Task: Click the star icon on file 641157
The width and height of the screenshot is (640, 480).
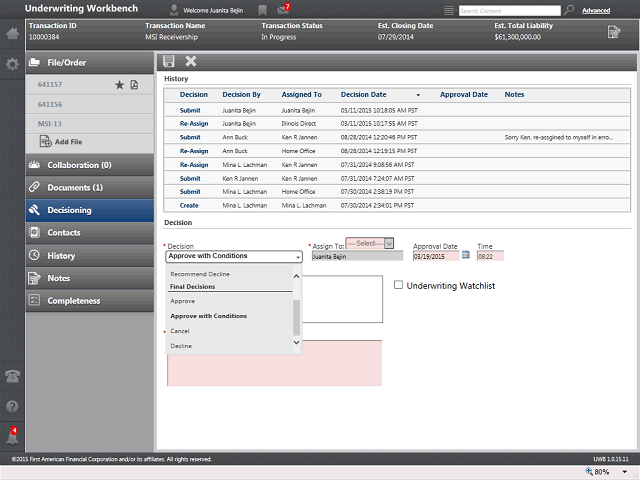Action: pyautogui.click(x=119, y=85)
